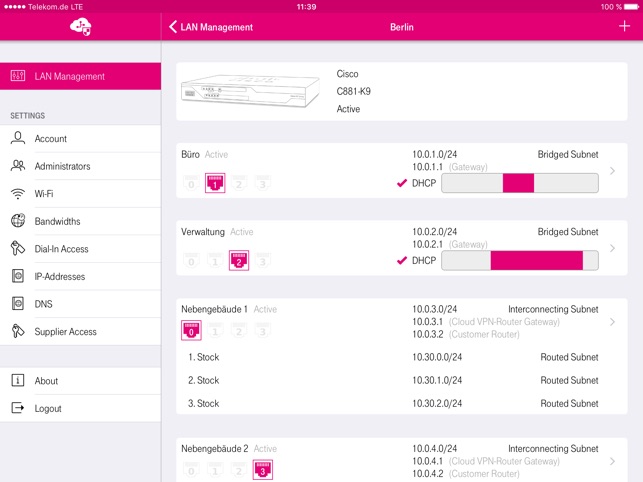This screenshot has width=643, height=482.
Task: Click the Verwaltung DHCP range bar
Action: 520,260
